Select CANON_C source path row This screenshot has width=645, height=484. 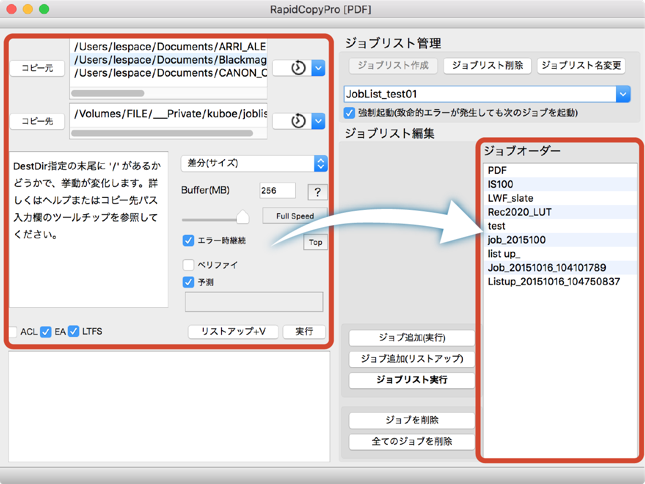[x=169, y=73]
